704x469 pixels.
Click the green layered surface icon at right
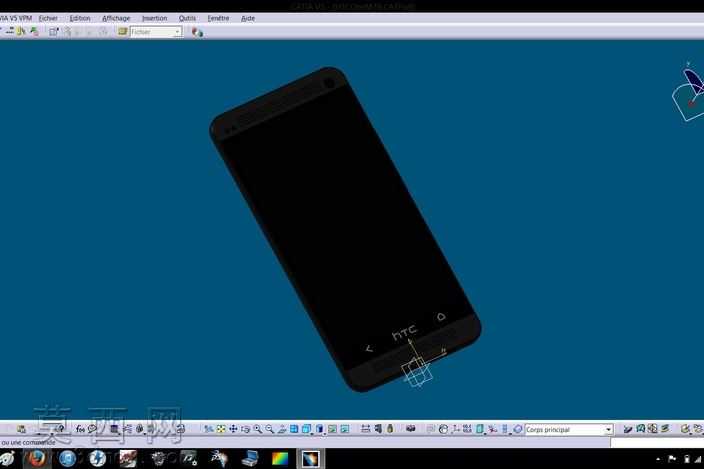pos(665,429)
